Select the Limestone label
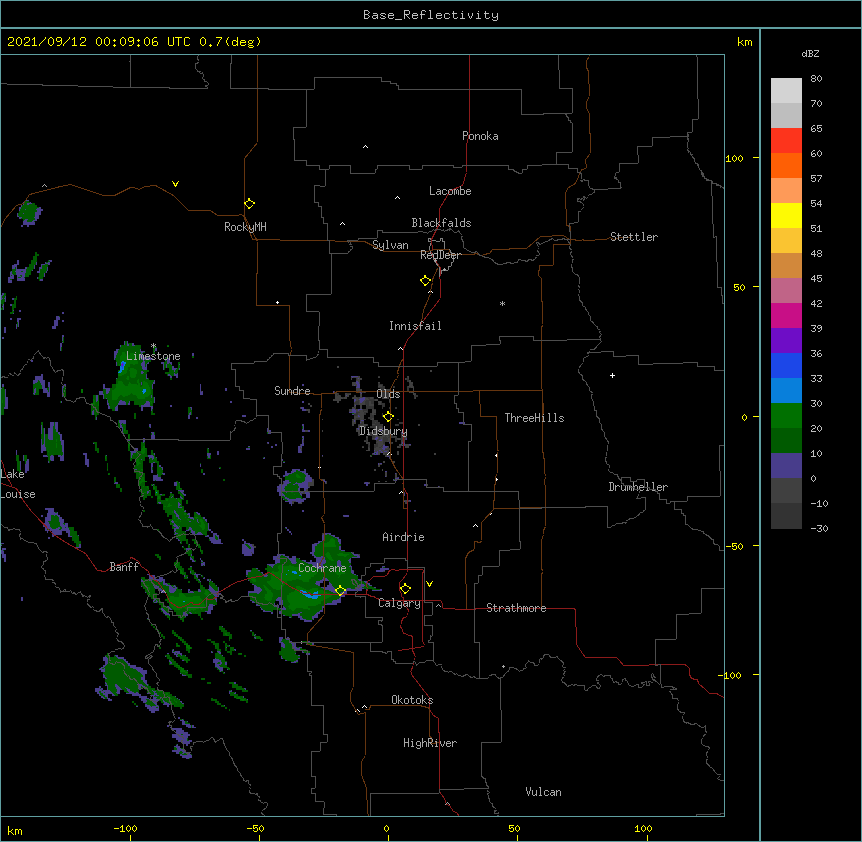862x842 pixels. [153, 356]
